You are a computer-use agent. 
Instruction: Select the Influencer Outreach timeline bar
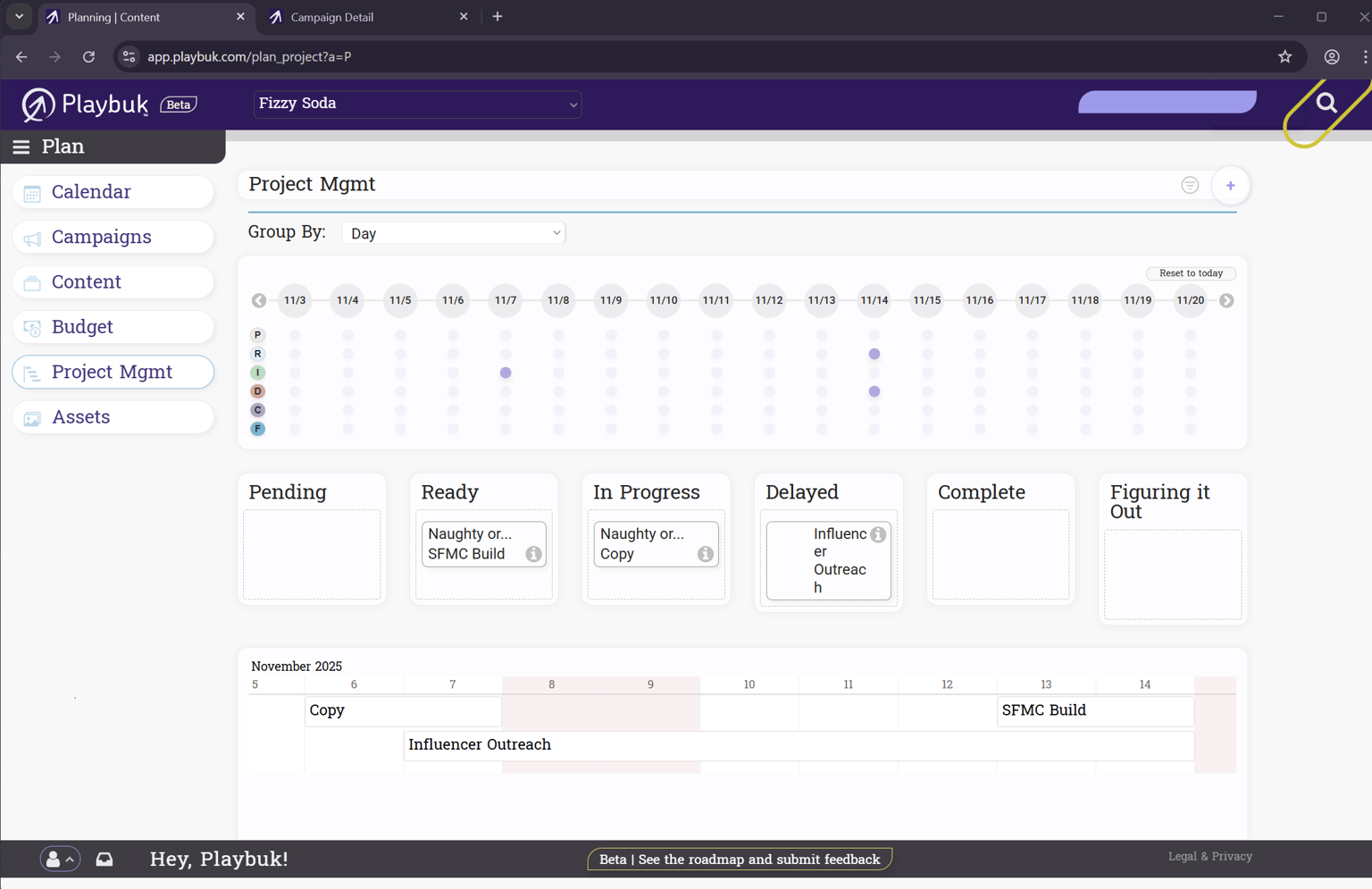799,745
